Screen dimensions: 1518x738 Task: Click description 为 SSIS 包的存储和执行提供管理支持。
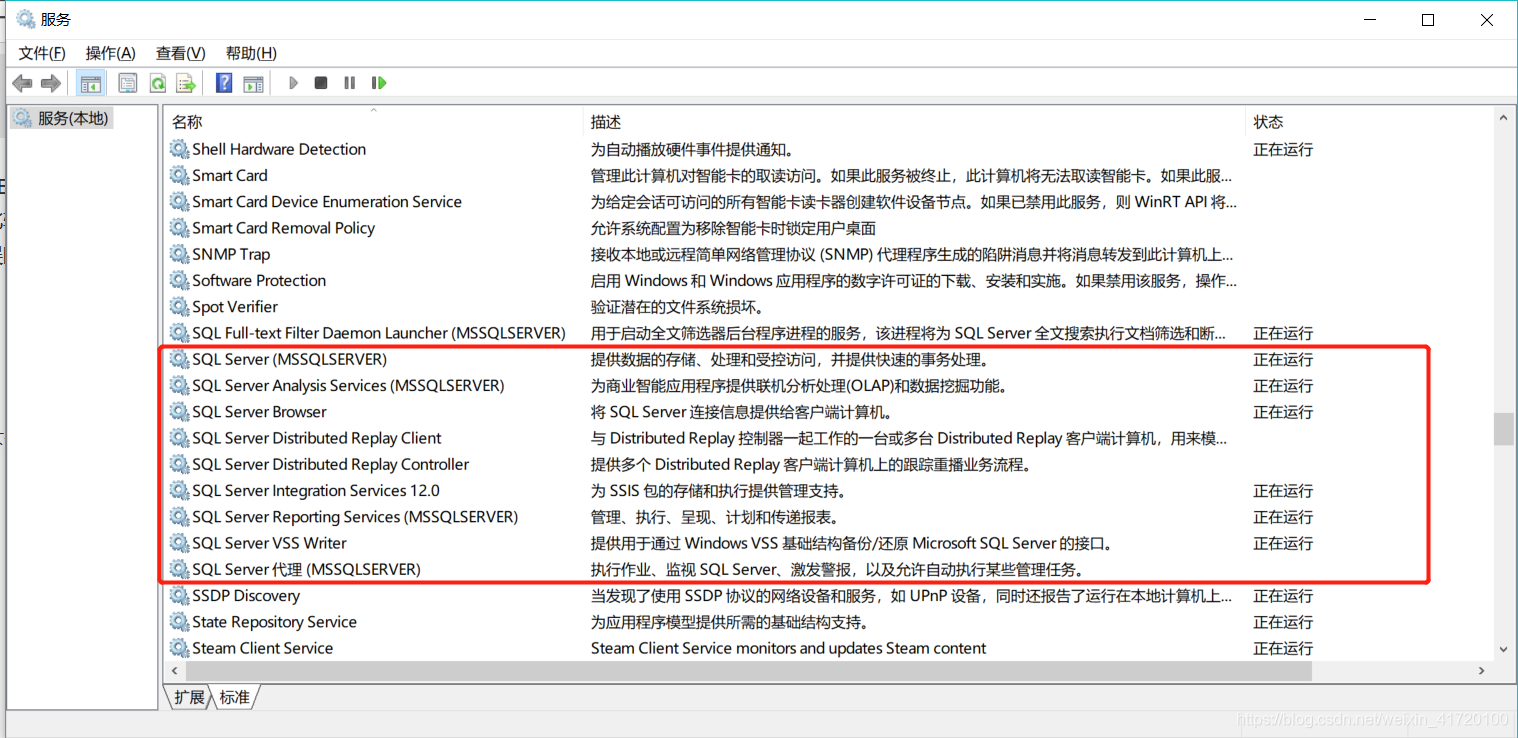click(719, 491)
